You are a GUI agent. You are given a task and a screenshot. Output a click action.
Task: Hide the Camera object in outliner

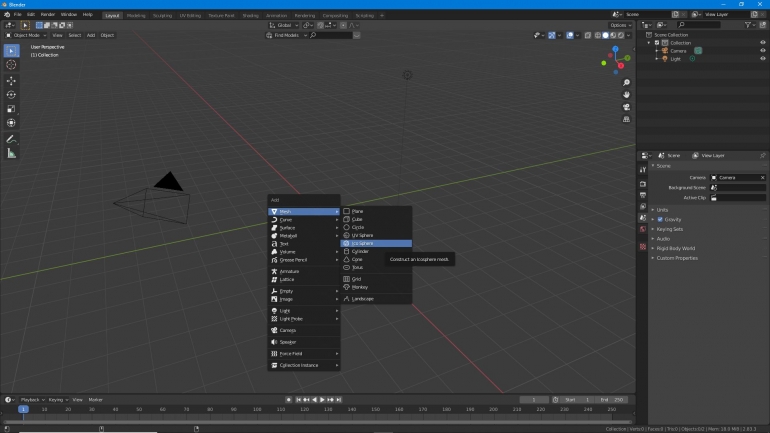(x=763, y=51)
